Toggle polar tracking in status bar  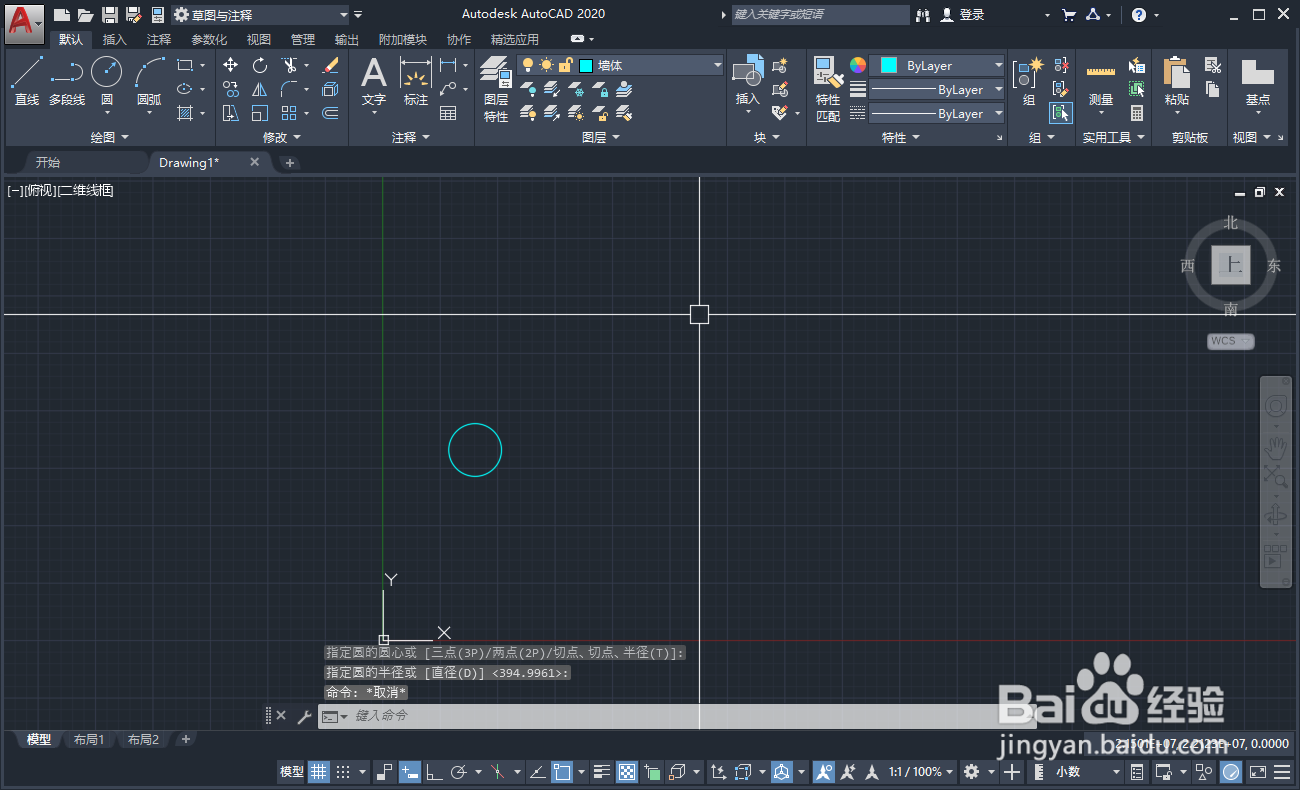coord(460,772)
